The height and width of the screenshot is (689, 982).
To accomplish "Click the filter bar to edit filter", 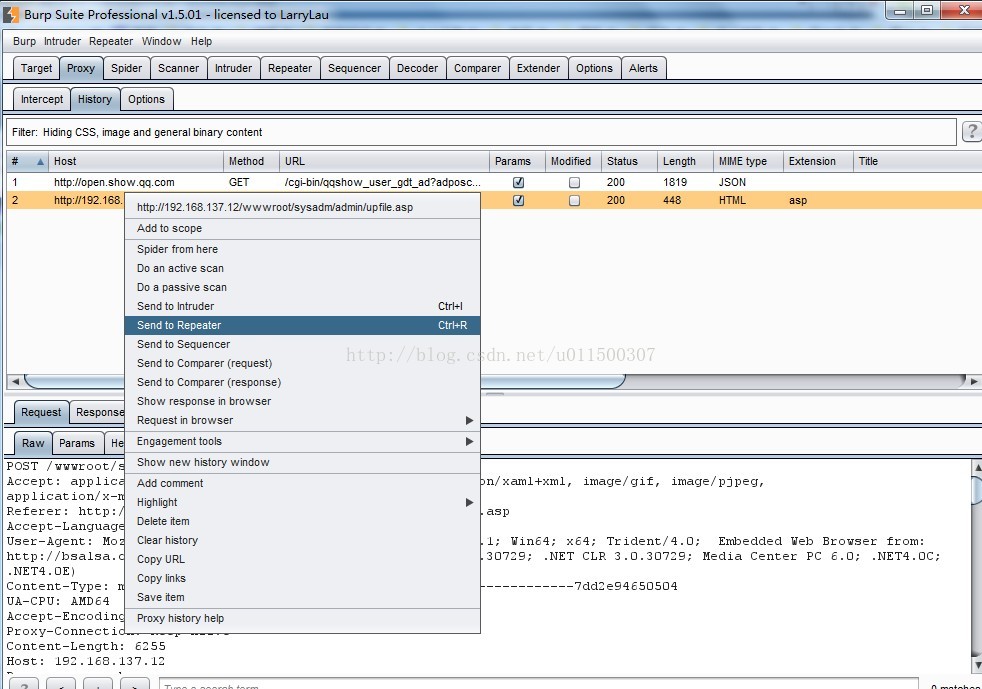I will coord(481,132).
